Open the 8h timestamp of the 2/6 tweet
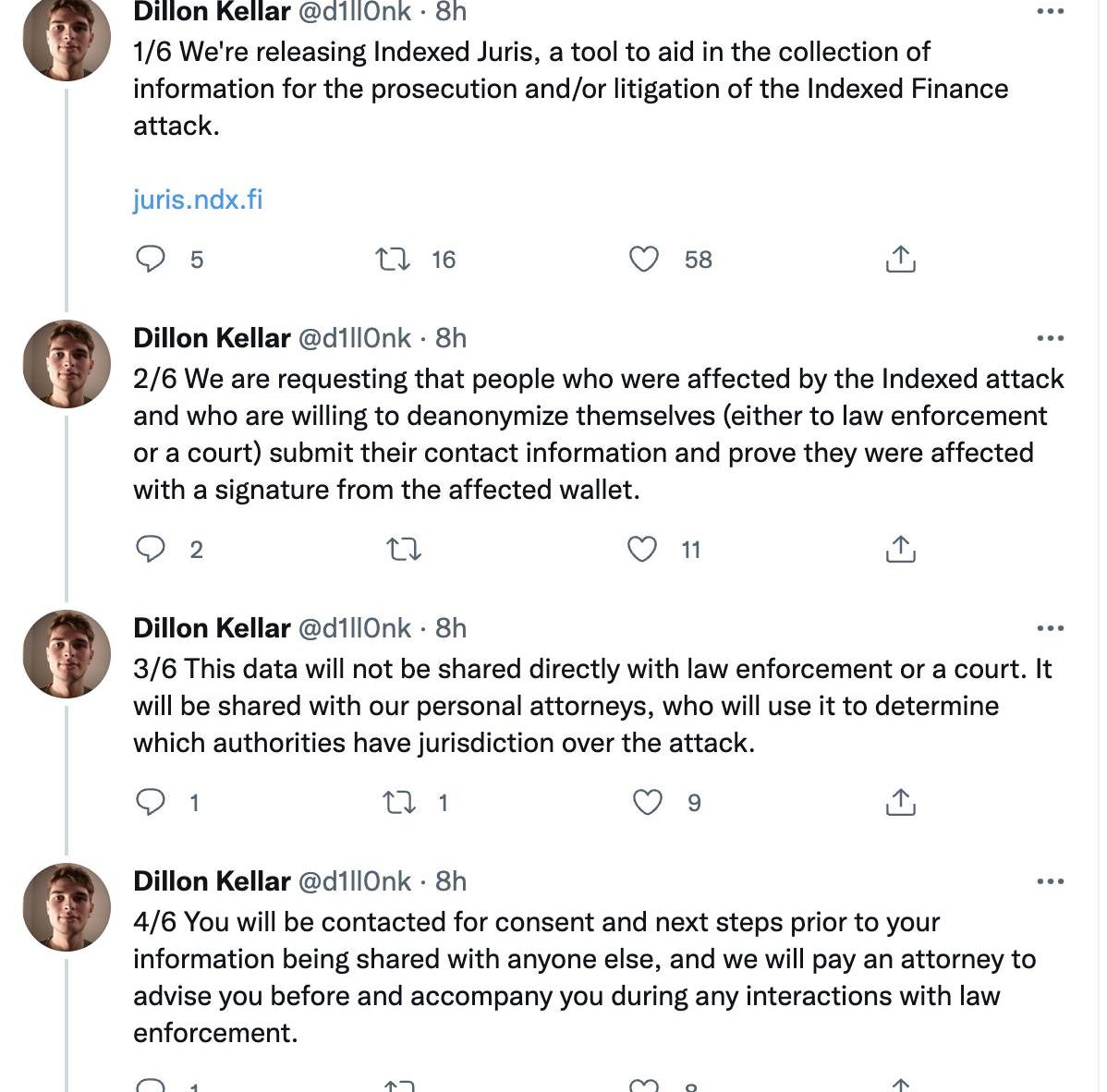 click(451, 338)
